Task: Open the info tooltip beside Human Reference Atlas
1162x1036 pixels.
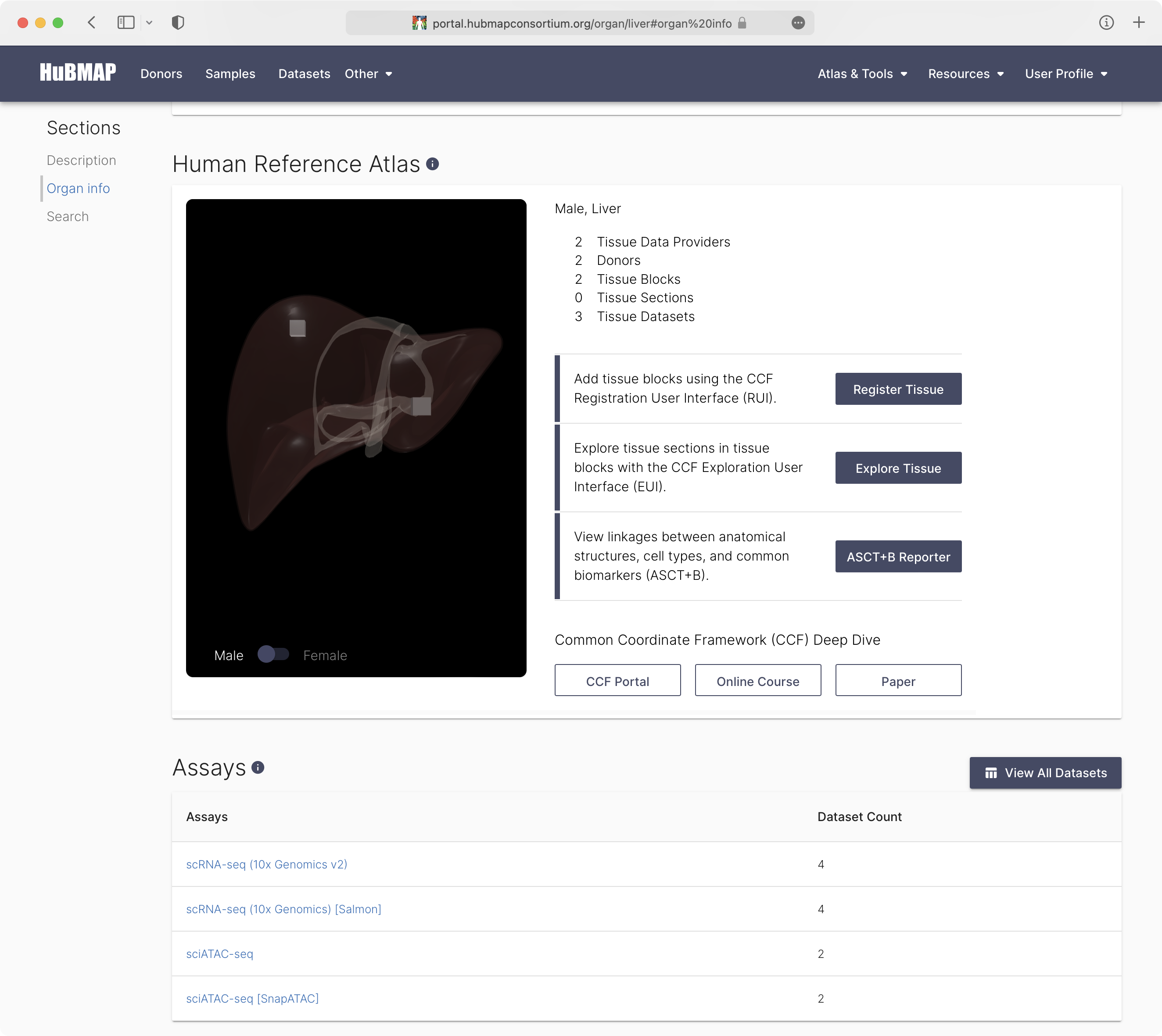Action: click(433, 164)
